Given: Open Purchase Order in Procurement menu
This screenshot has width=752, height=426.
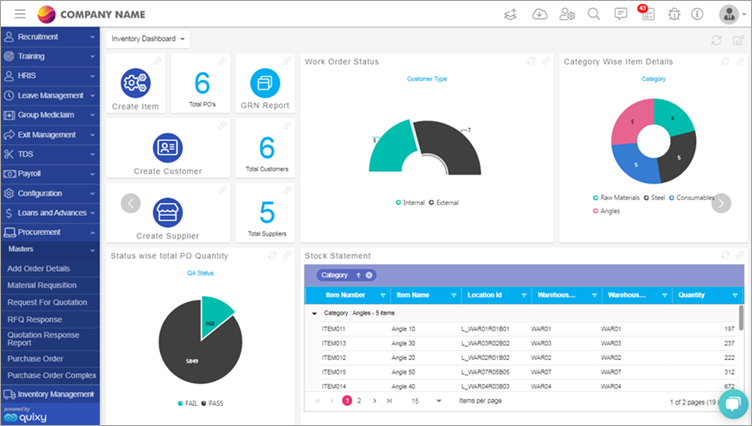Looking at the screenshot, I should [35, 358].
